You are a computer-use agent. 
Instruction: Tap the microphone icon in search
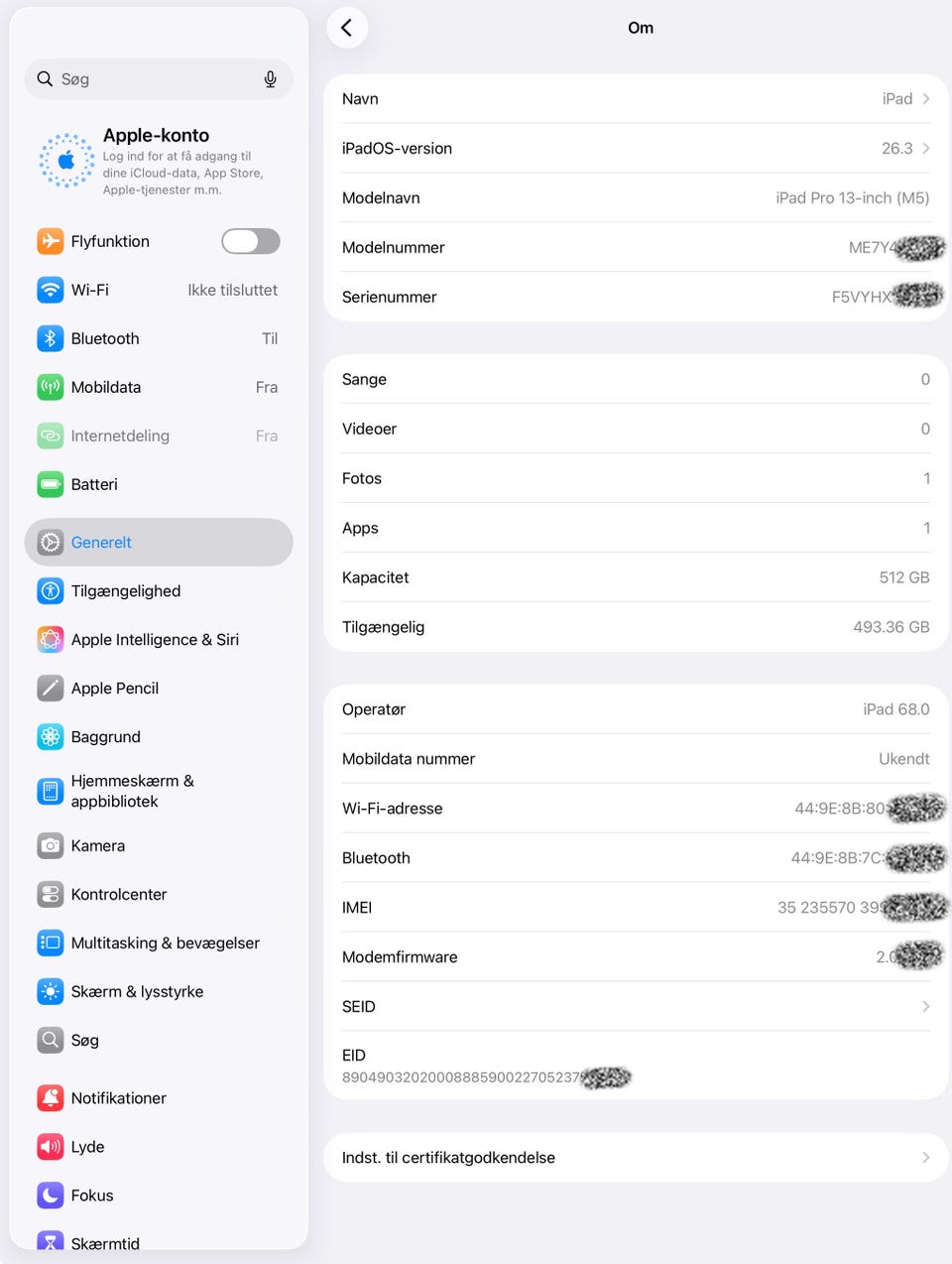(270, 79)
